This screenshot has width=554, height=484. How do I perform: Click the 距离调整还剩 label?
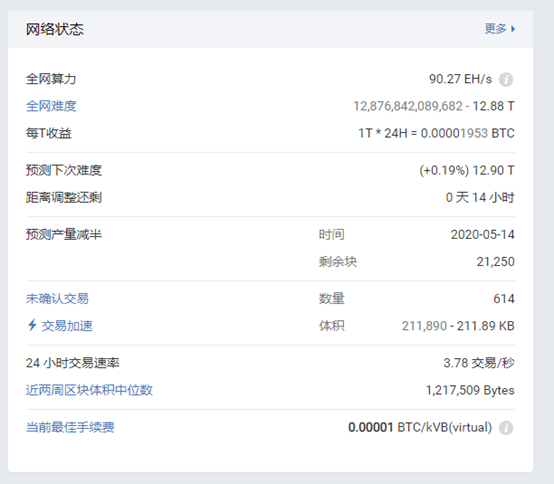pyautogui.click(x=64, y=197)
